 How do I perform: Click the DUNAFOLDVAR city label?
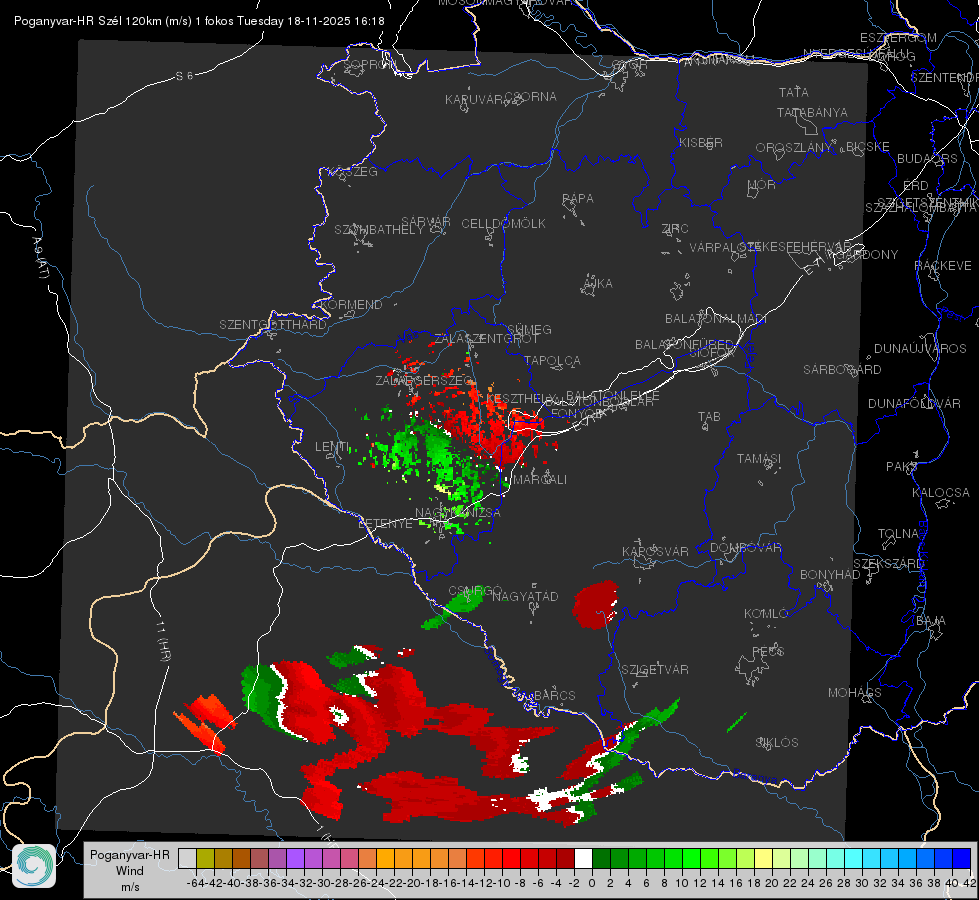914,403
